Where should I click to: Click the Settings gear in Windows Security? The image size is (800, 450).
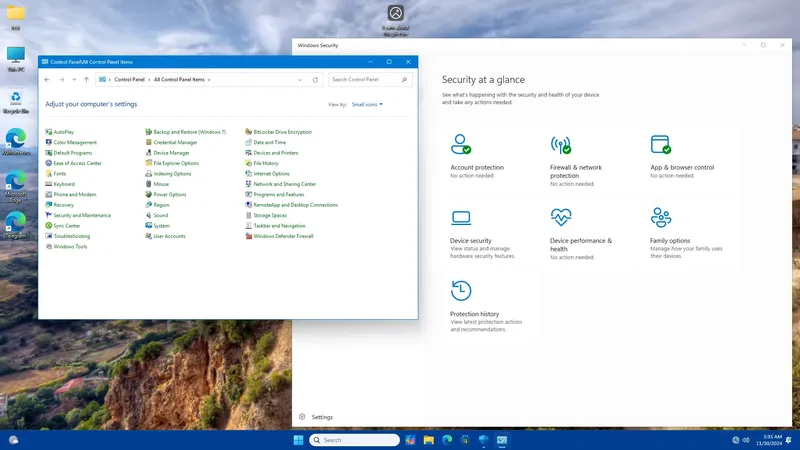tap(302, 417)
